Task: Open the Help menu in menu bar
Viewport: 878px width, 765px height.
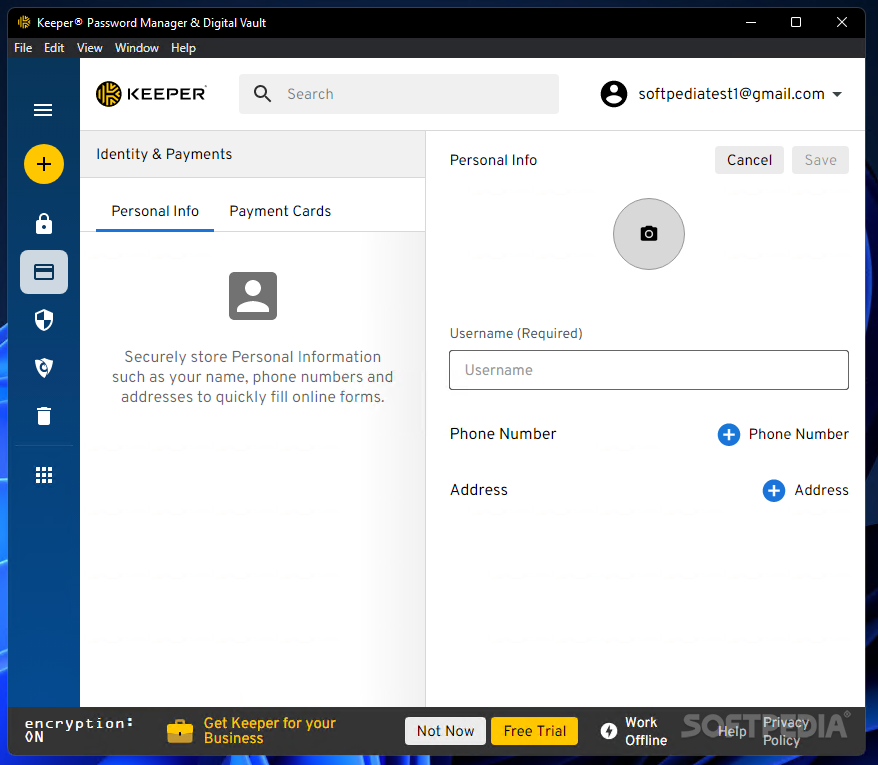Action: 183,48
